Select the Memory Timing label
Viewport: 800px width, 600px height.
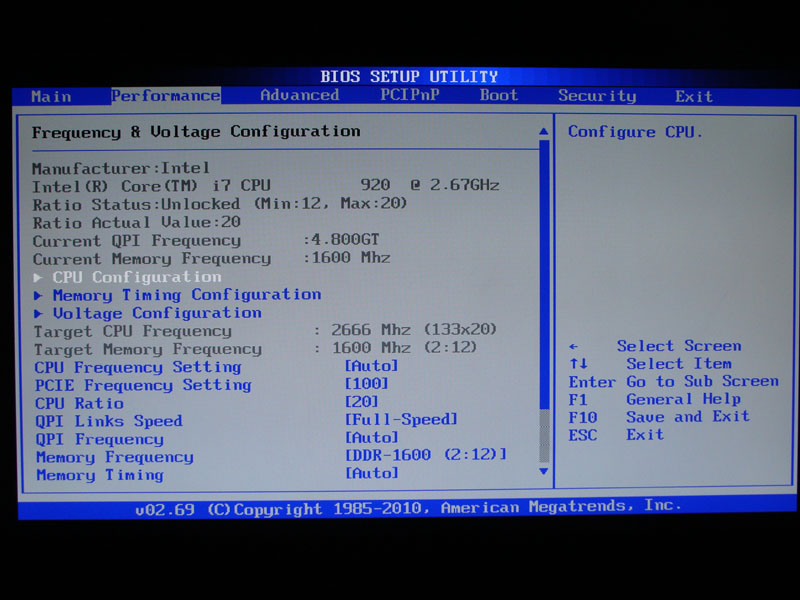click(99, 475)
